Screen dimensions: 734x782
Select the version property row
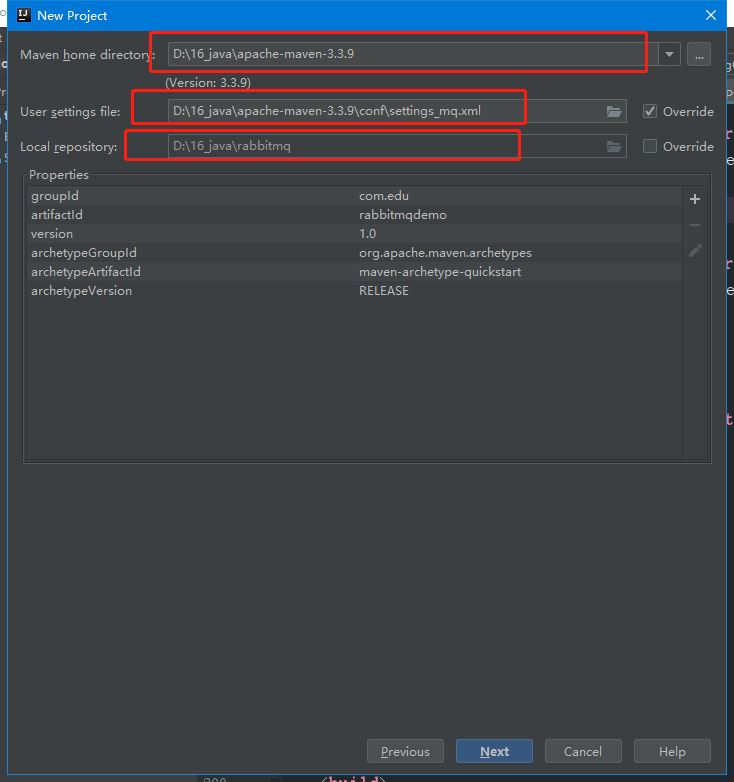[355, 234]
